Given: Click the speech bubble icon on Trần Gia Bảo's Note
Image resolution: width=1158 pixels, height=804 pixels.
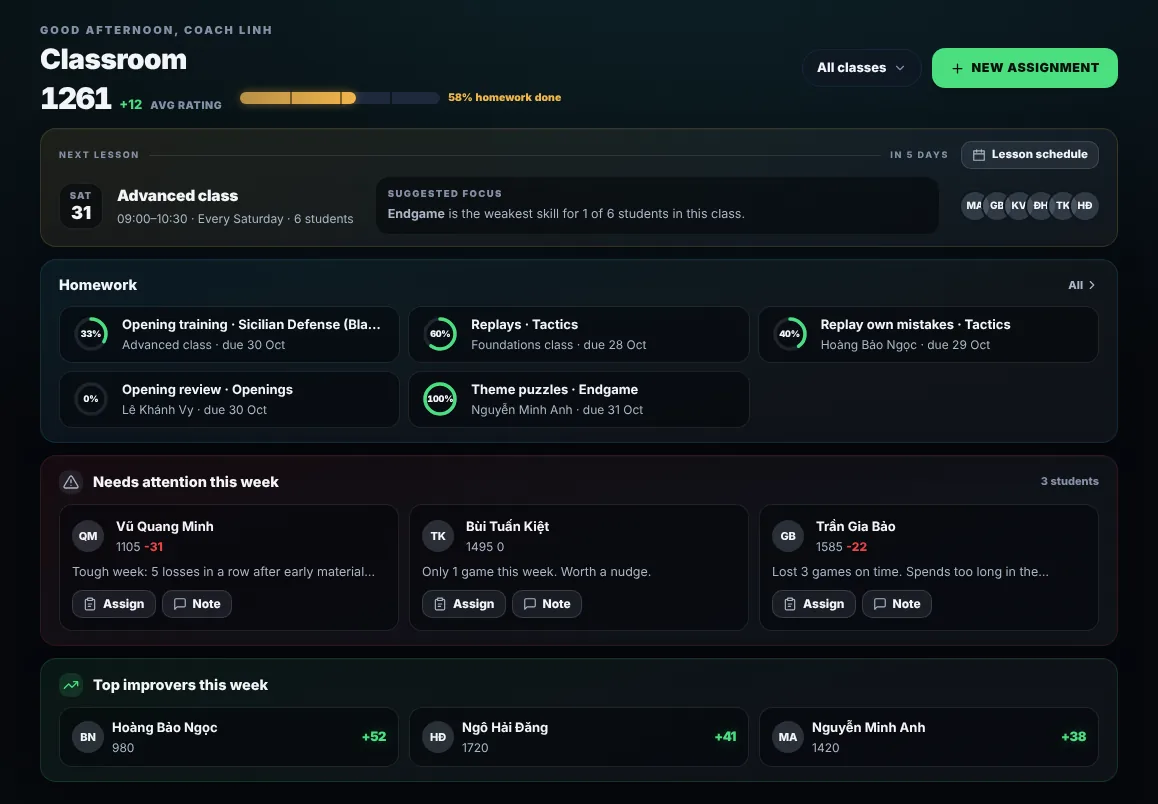Looking at the screenshot, I should (880, 604).
